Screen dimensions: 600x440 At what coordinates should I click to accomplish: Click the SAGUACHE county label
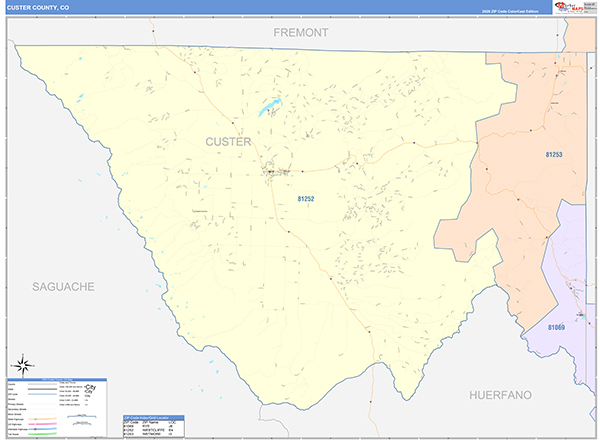click(63, 287)
